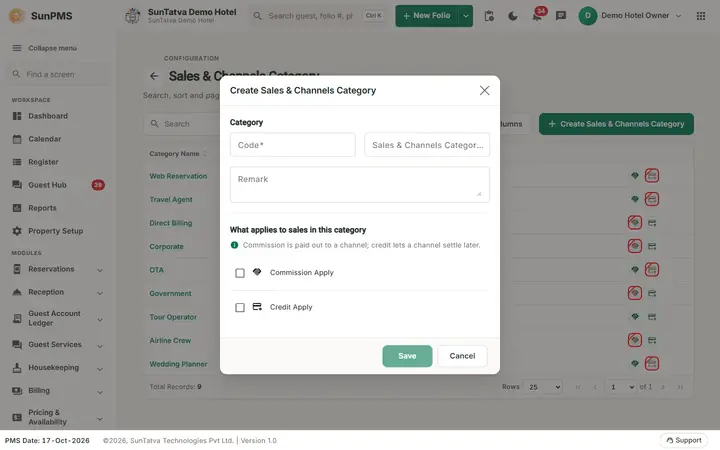Open the Direct Billing category

171,223
